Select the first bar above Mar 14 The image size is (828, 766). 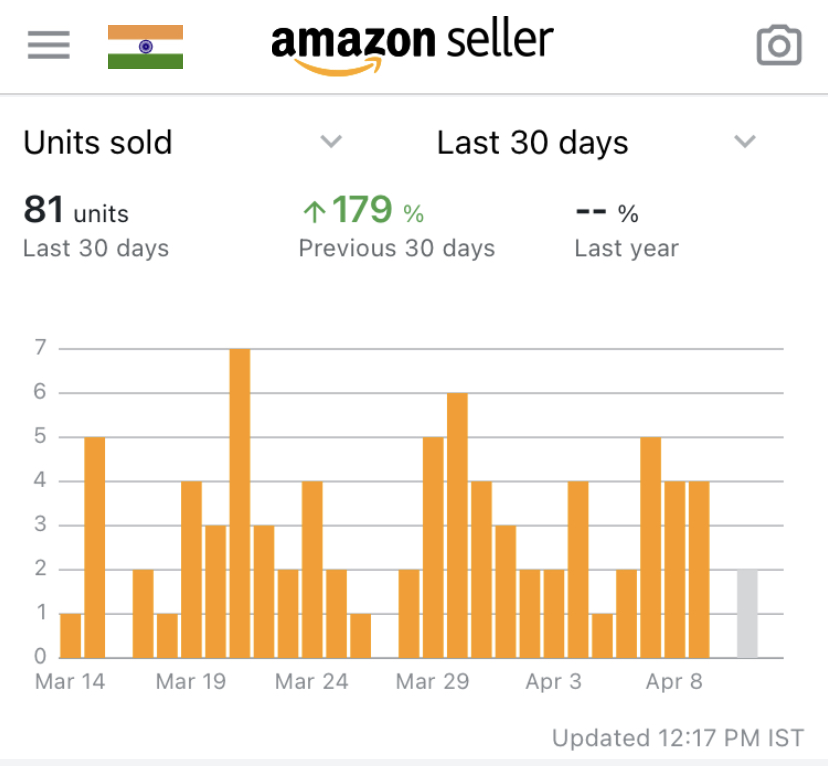(70, 635)
